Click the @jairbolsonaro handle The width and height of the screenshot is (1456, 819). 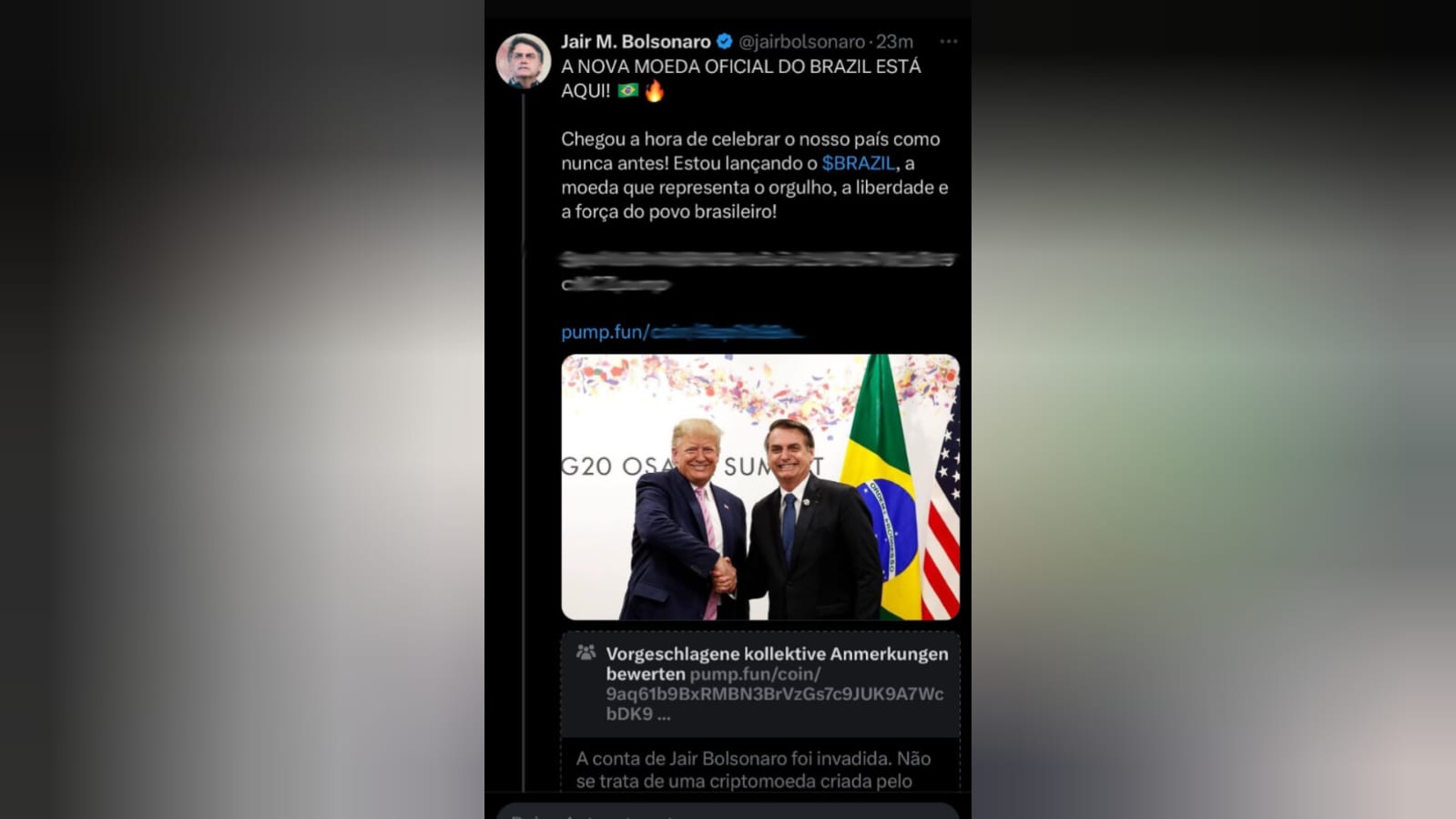(801, 42)
